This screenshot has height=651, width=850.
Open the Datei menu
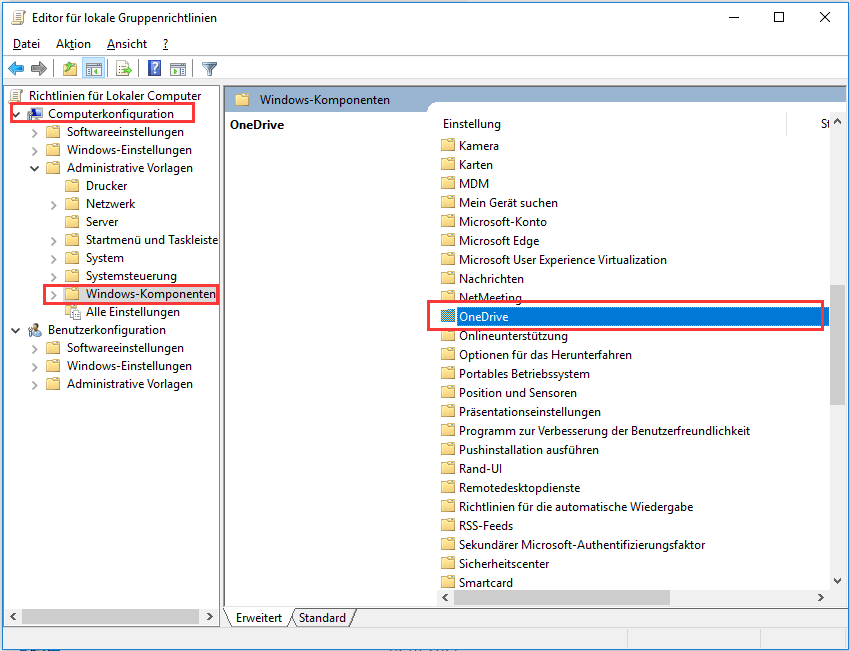27,44
